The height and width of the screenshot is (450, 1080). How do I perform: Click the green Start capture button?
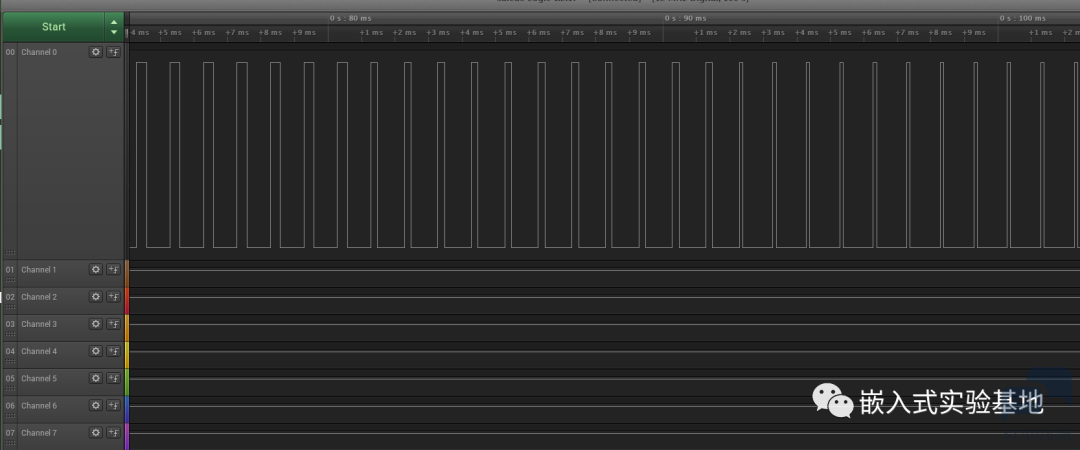[x=54, y=27]
